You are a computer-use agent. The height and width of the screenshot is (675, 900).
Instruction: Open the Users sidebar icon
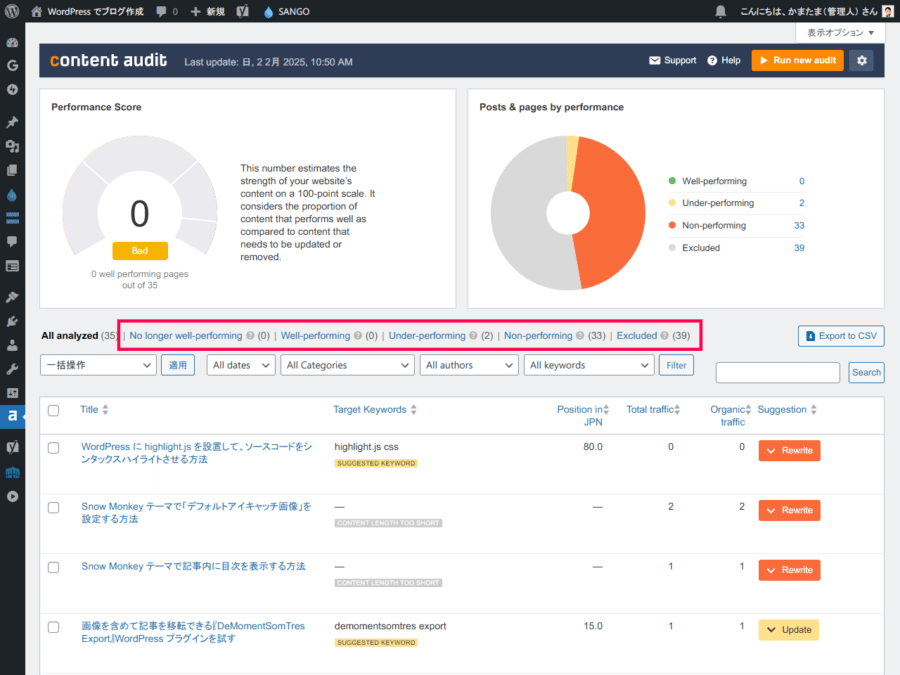click(x=12, y=345)
